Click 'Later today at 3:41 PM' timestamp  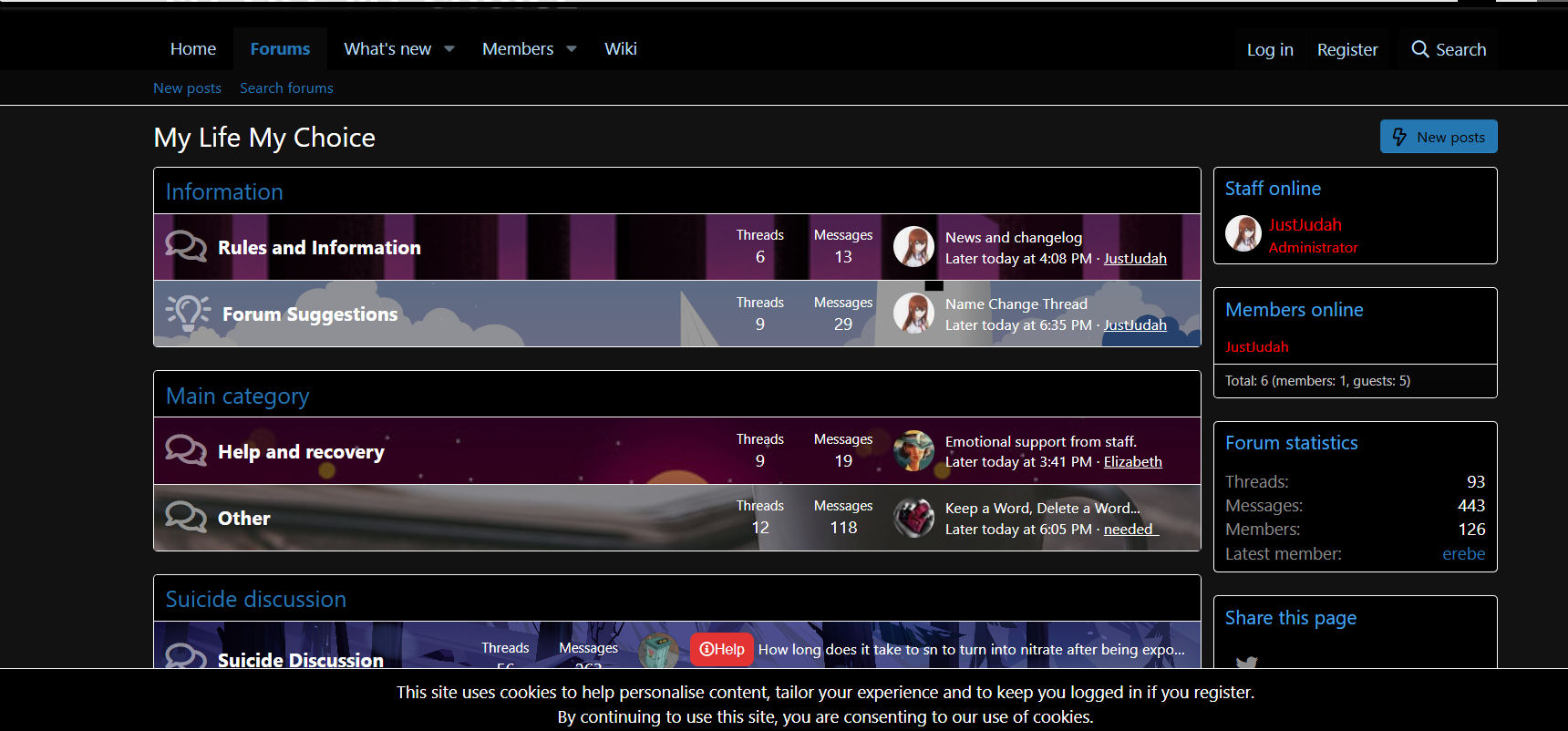(x=1018, y=461)
